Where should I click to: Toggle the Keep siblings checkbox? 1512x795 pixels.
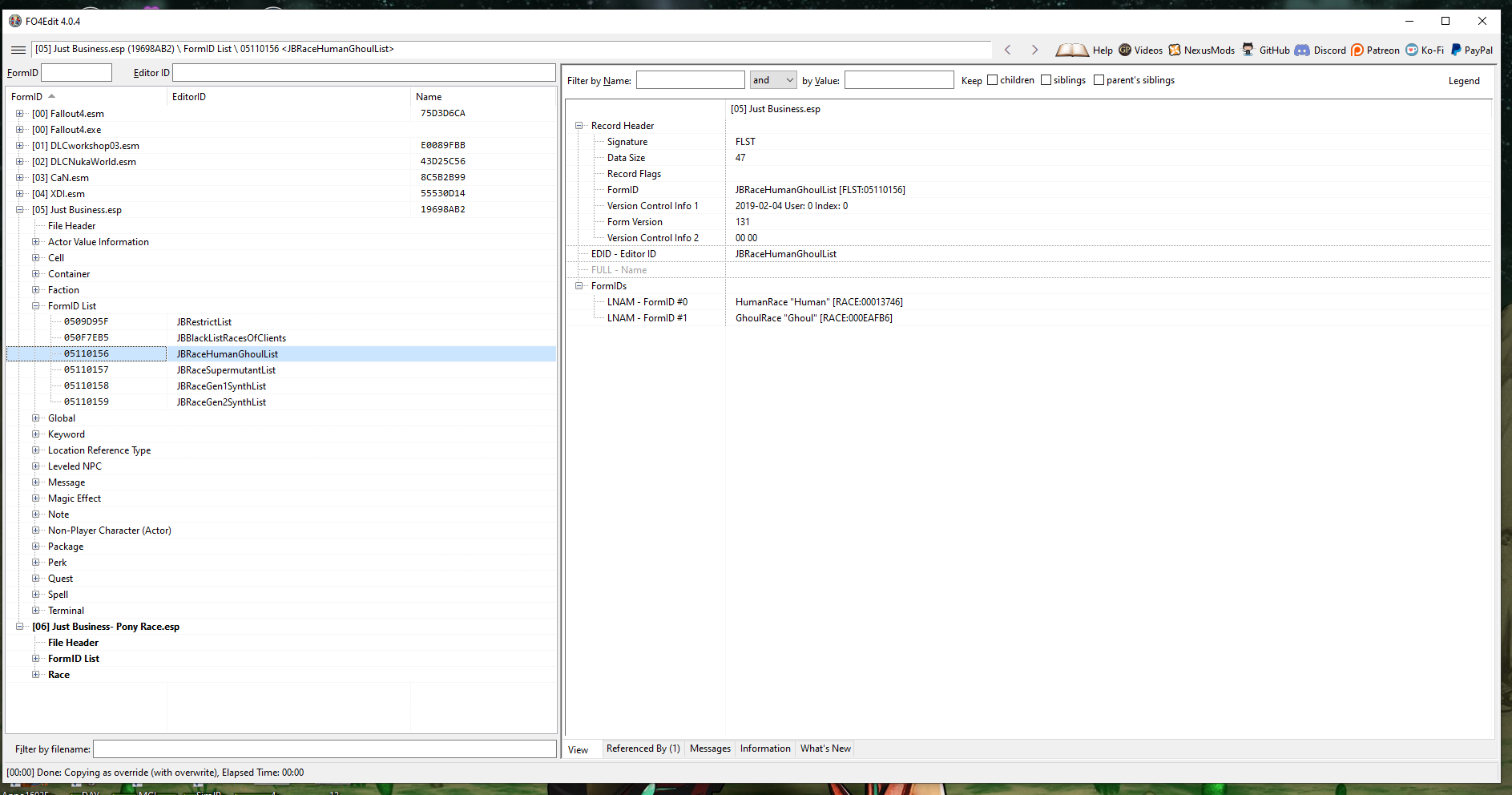[1046, 80]
